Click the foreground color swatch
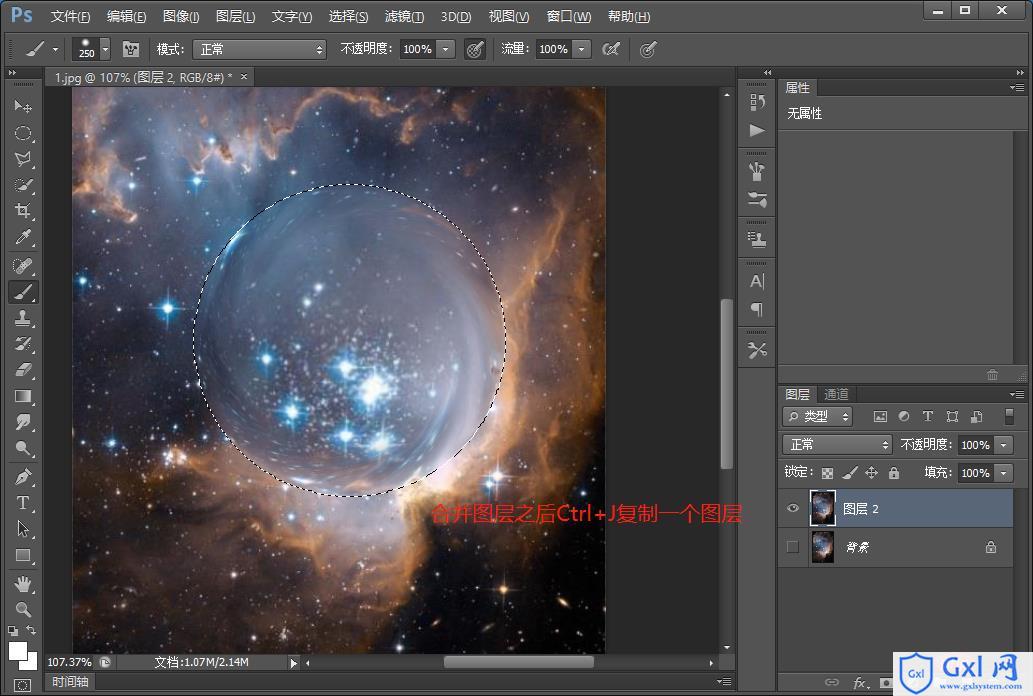This screenshot has width=1033, height=696. pos(18,651)
